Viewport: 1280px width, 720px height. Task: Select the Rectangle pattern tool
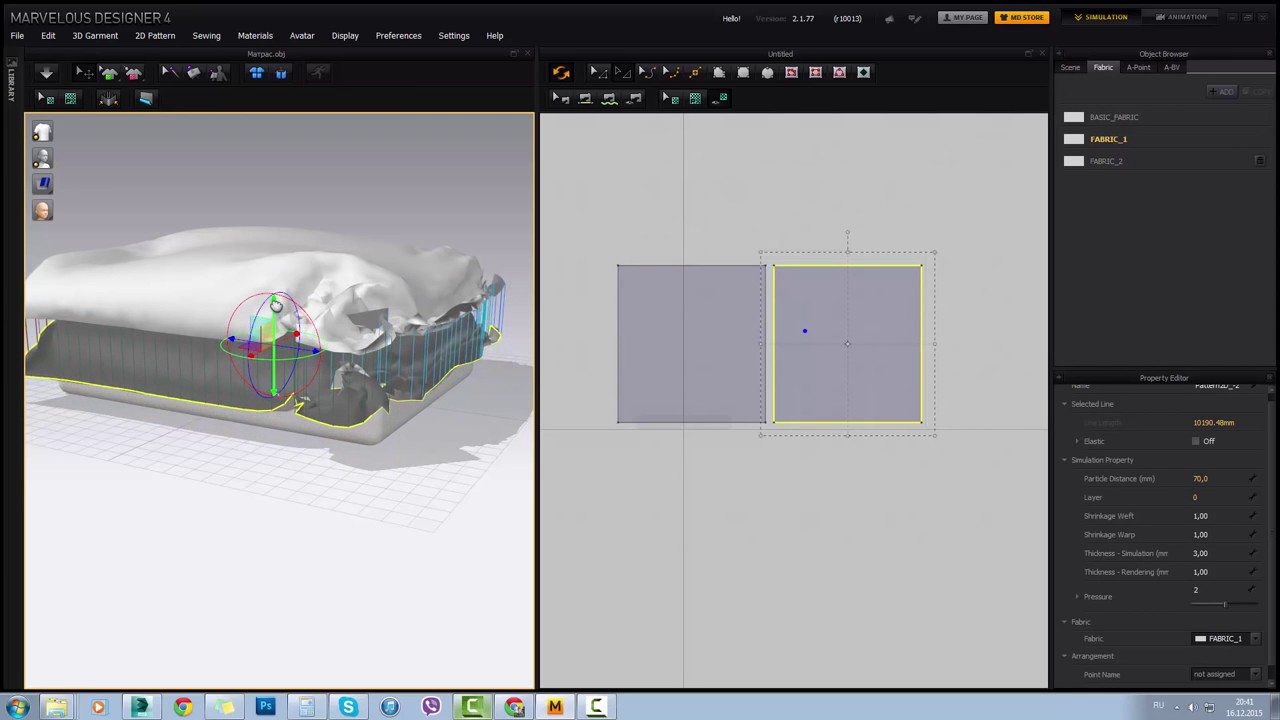(743, 72)
